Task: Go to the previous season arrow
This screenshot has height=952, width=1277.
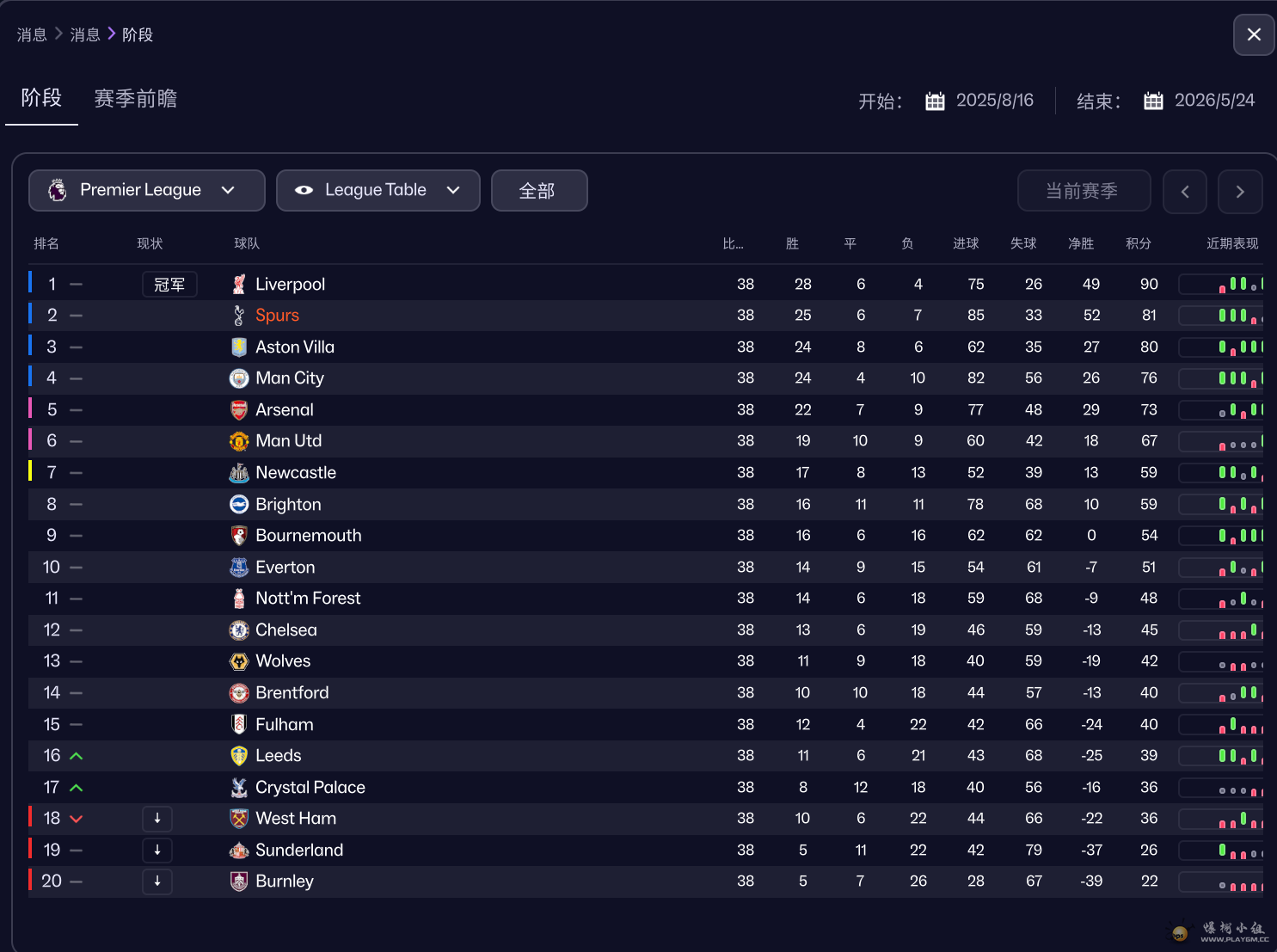Action: (1184, 192)
